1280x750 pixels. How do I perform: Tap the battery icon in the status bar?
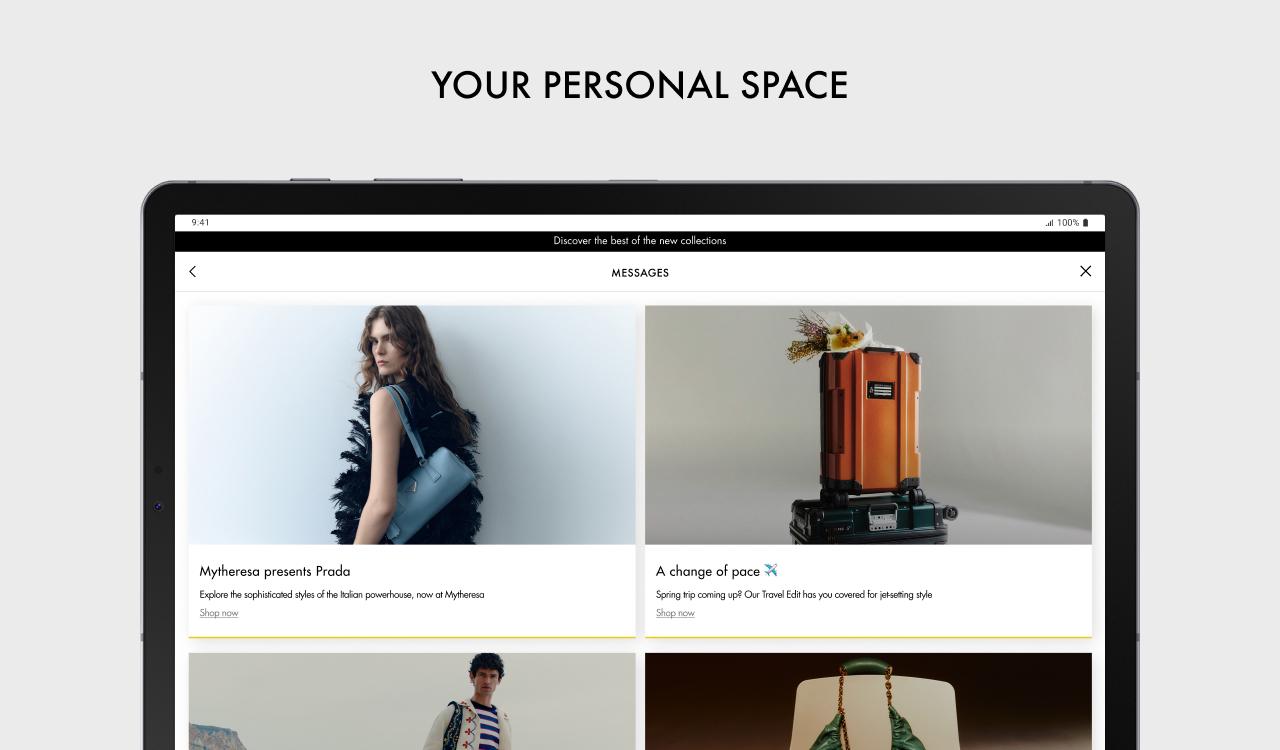(1085, 223)
